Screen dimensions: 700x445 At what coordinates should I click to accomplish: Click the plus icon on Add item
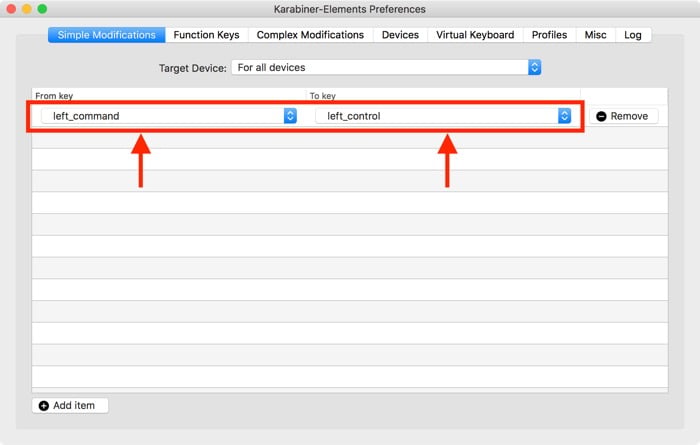click(44, 406)
